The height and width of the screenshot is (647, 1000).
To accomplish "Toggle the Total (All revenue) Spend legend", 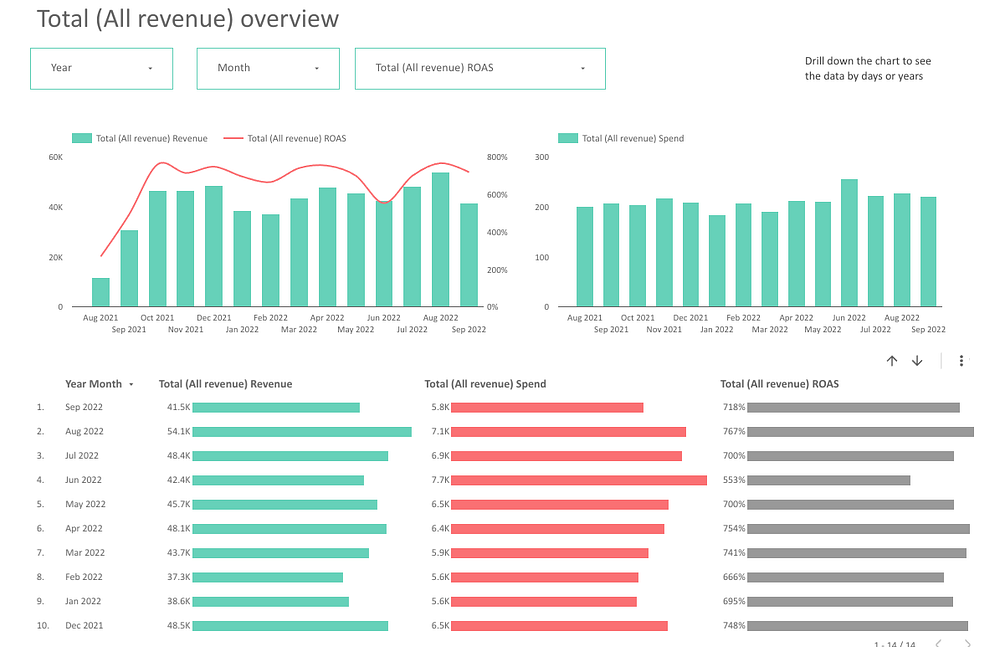I will tap(621, 138).
